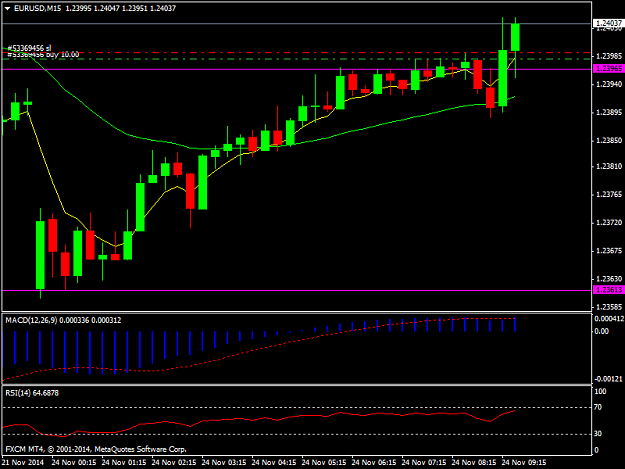
Task: Click the 21 Nov 2014 date label
Action: point(22,463)
